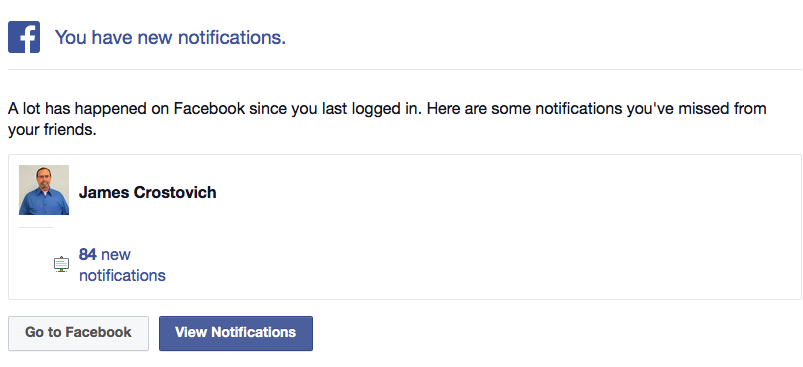Open the '84 new notifications' link
Viewport: 803px width, 367px height.
[122, 265]
